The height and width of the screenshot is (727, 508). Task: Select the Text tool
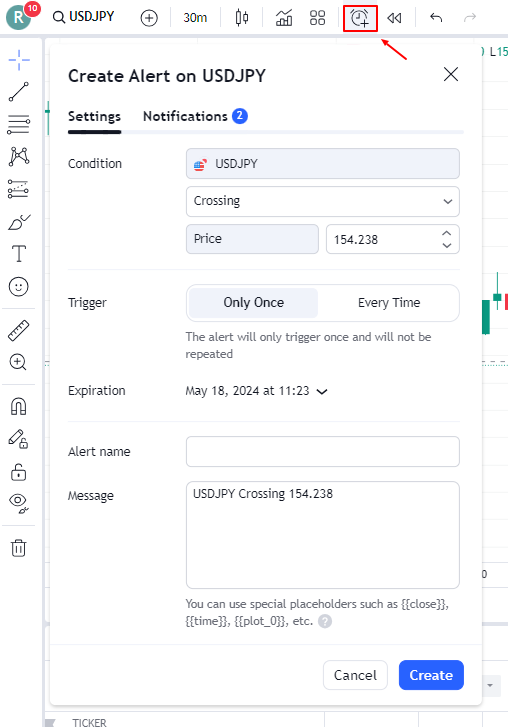coord(19,254)
